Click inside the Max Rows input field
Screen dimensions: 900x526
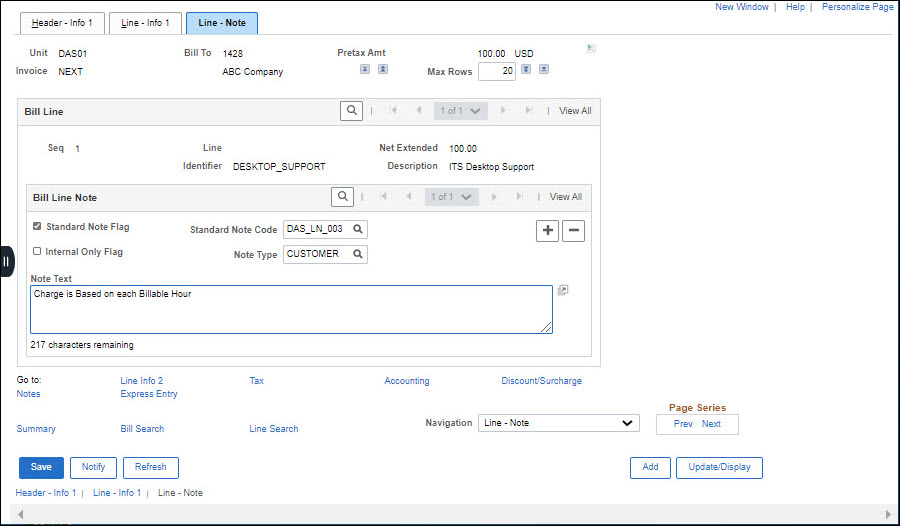(x=496, y=71)
